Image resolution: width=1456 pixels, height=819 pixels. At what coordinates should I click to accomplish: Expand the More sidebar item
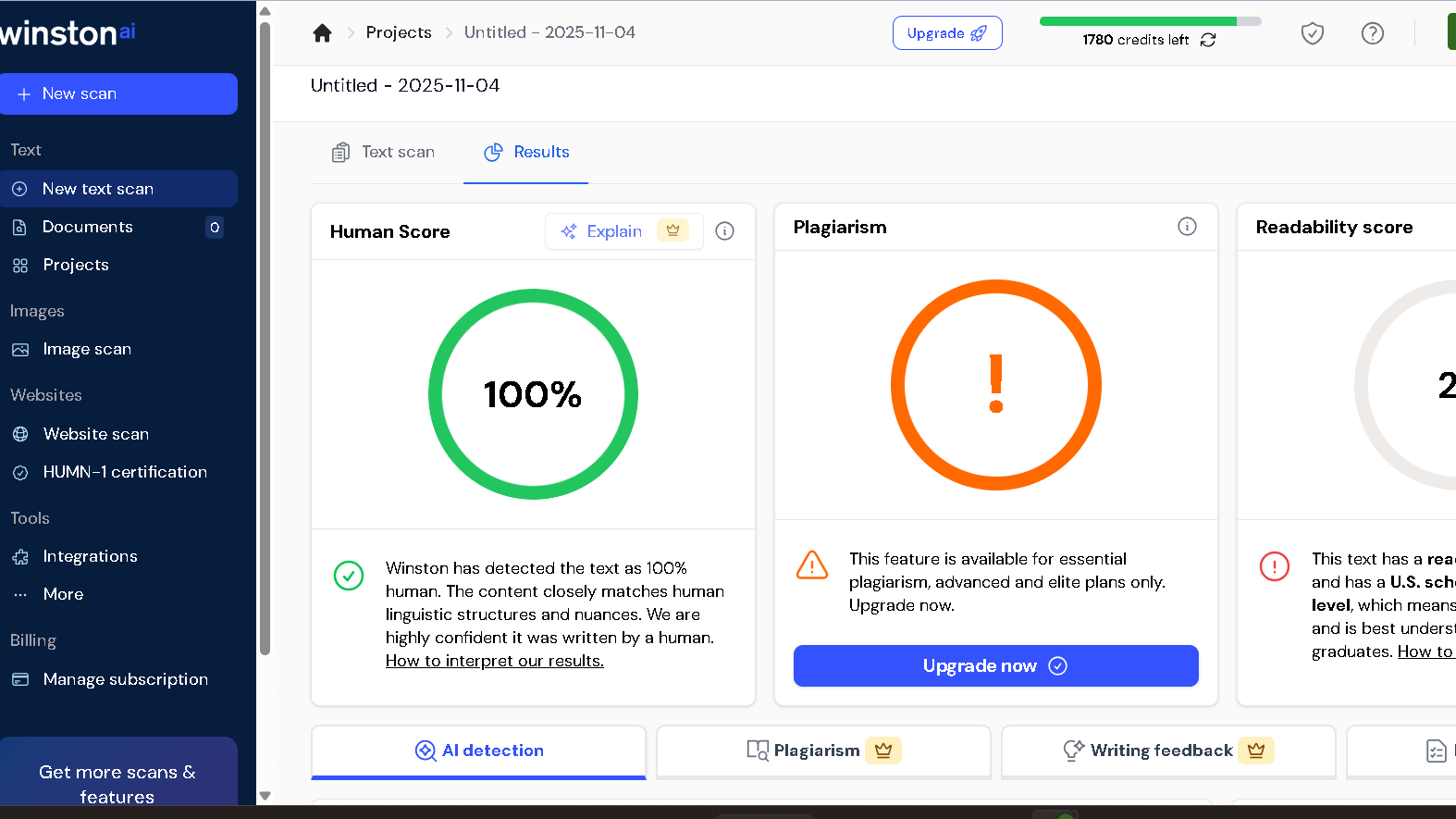tap(63, 594)
